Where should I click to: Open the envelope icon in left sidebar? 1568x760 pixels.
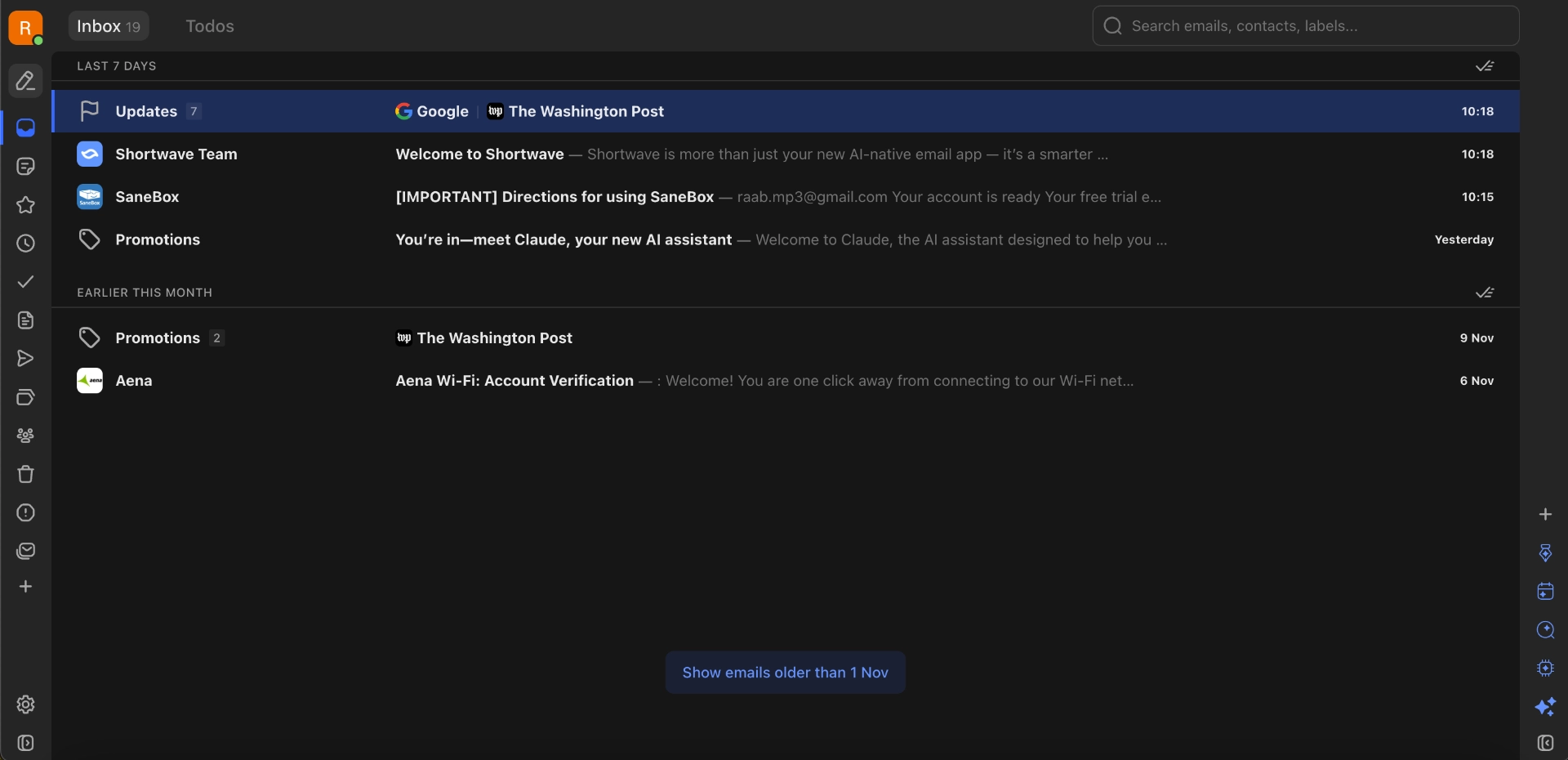click(x=25, y=551)
